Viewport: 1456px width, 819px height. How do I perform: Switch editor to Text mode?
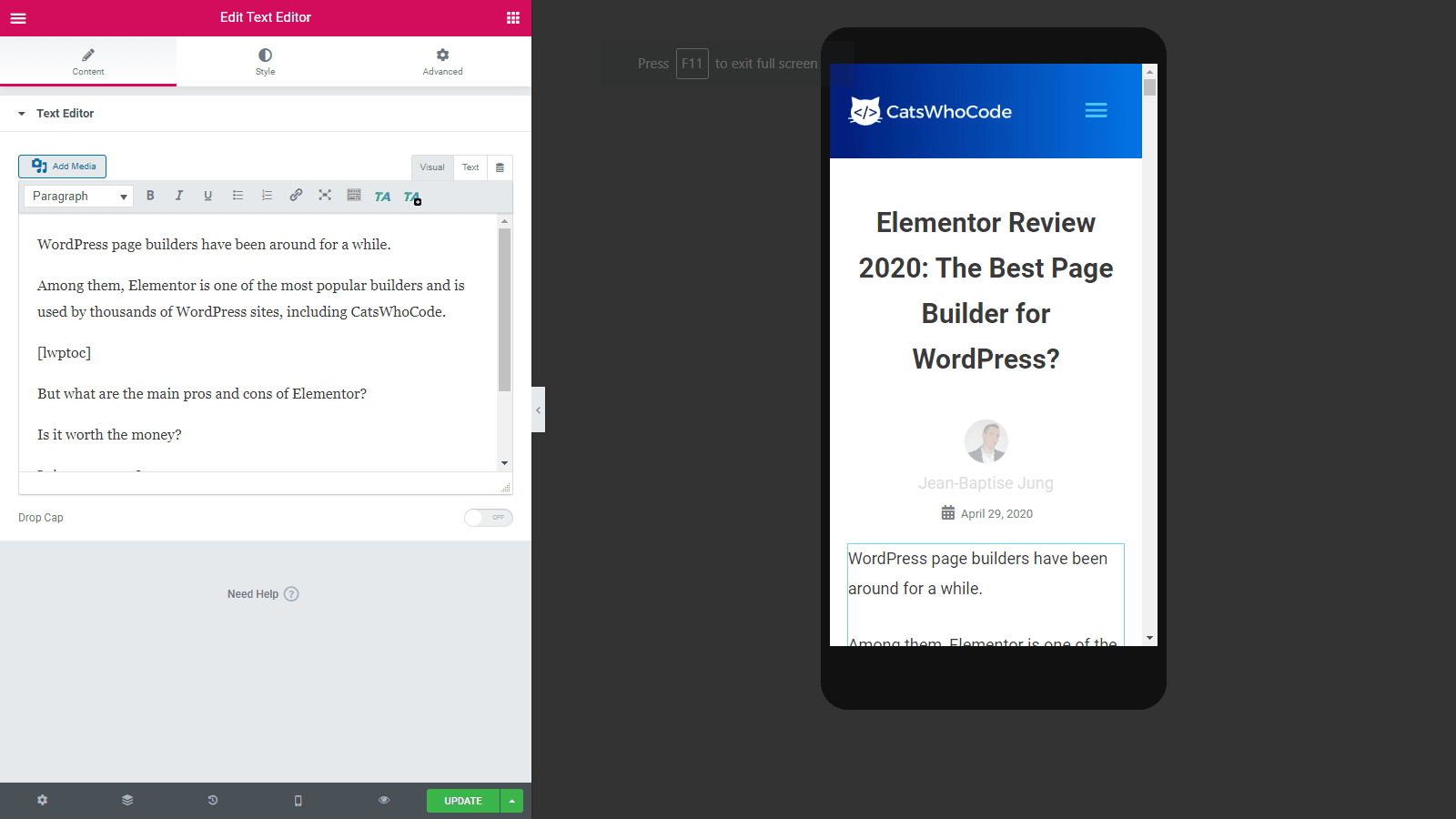[470, 167]
